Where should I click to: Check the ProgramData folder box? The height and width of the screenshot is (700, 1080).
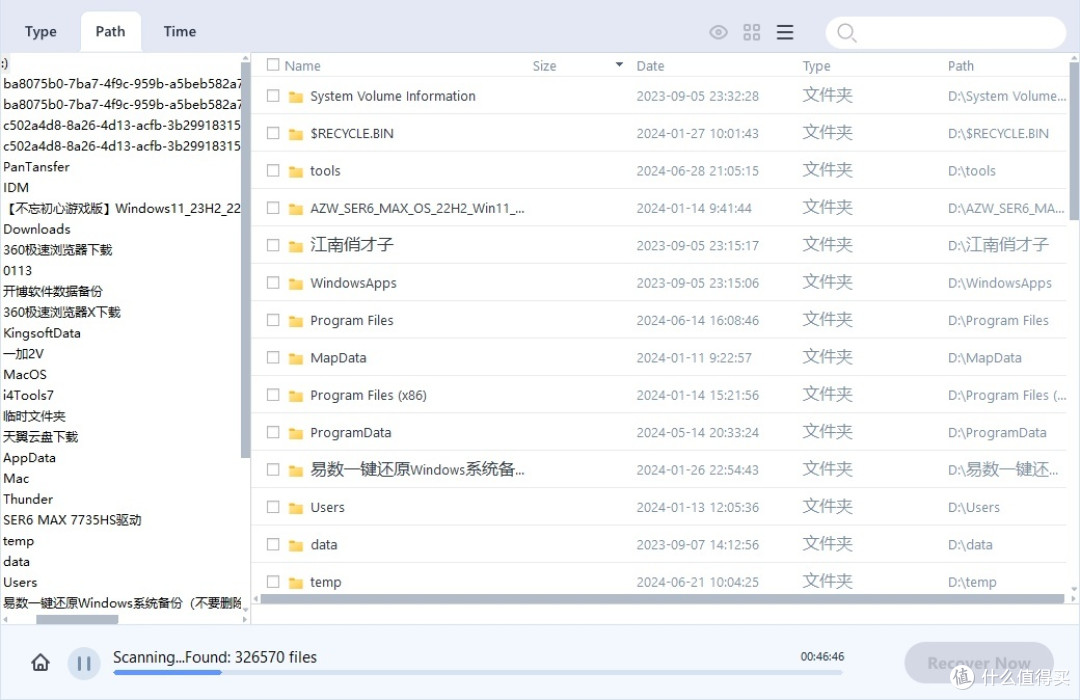click(x=273, y=432)
